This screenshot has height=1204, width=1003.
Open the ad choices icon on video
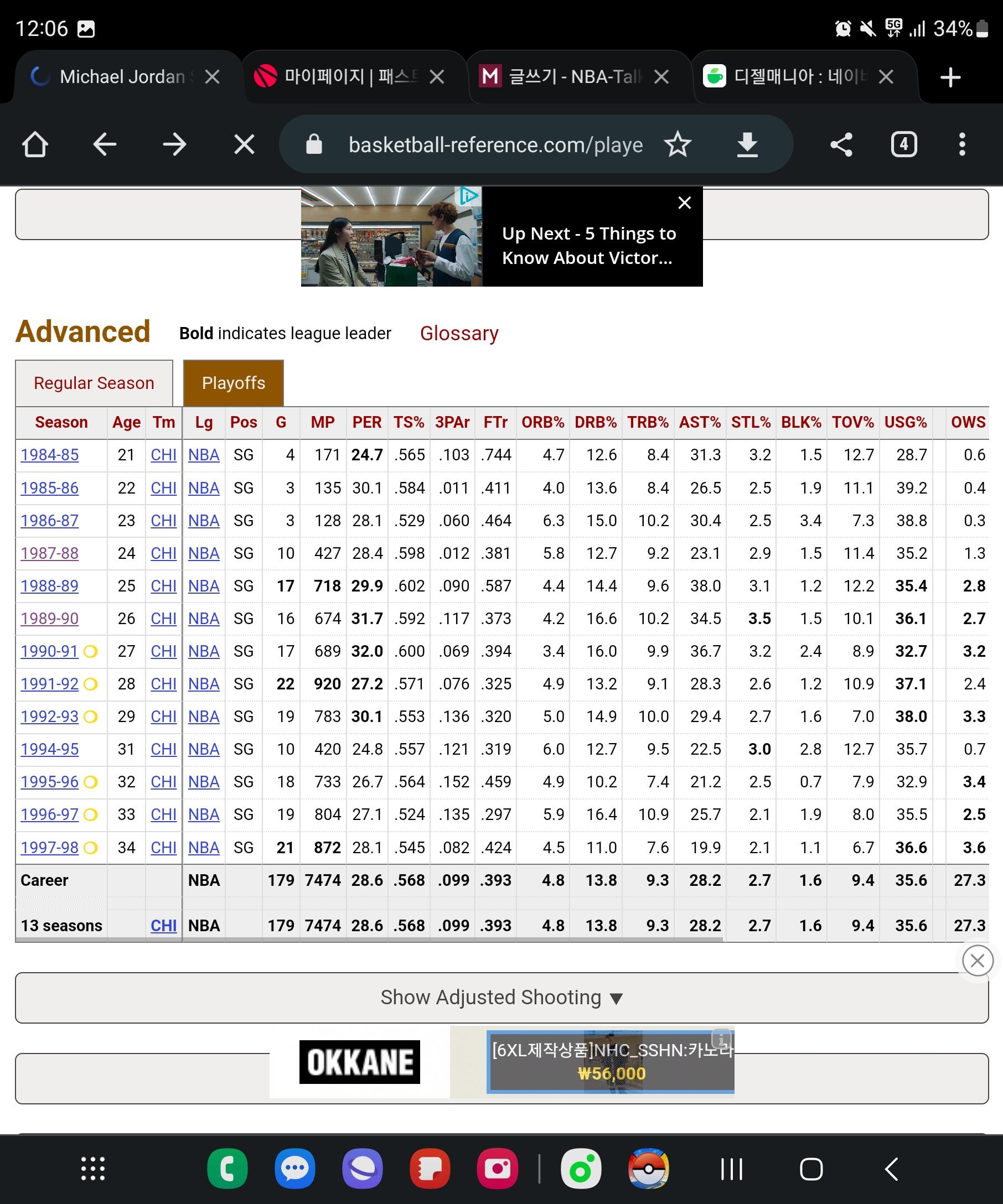point(469,195)
